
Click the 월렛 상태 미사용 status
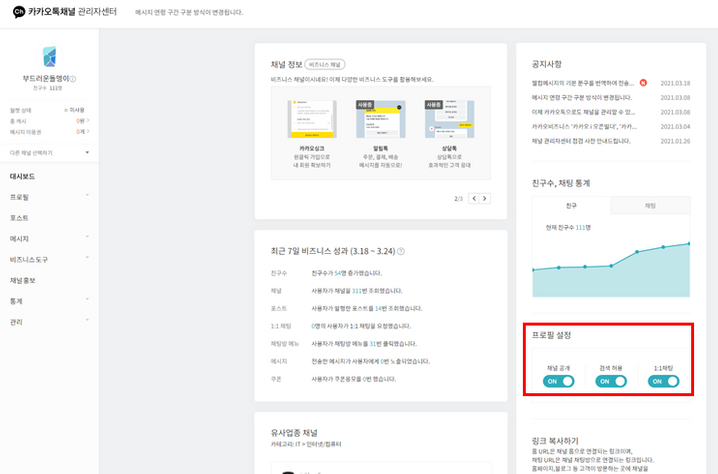(75, 110)
